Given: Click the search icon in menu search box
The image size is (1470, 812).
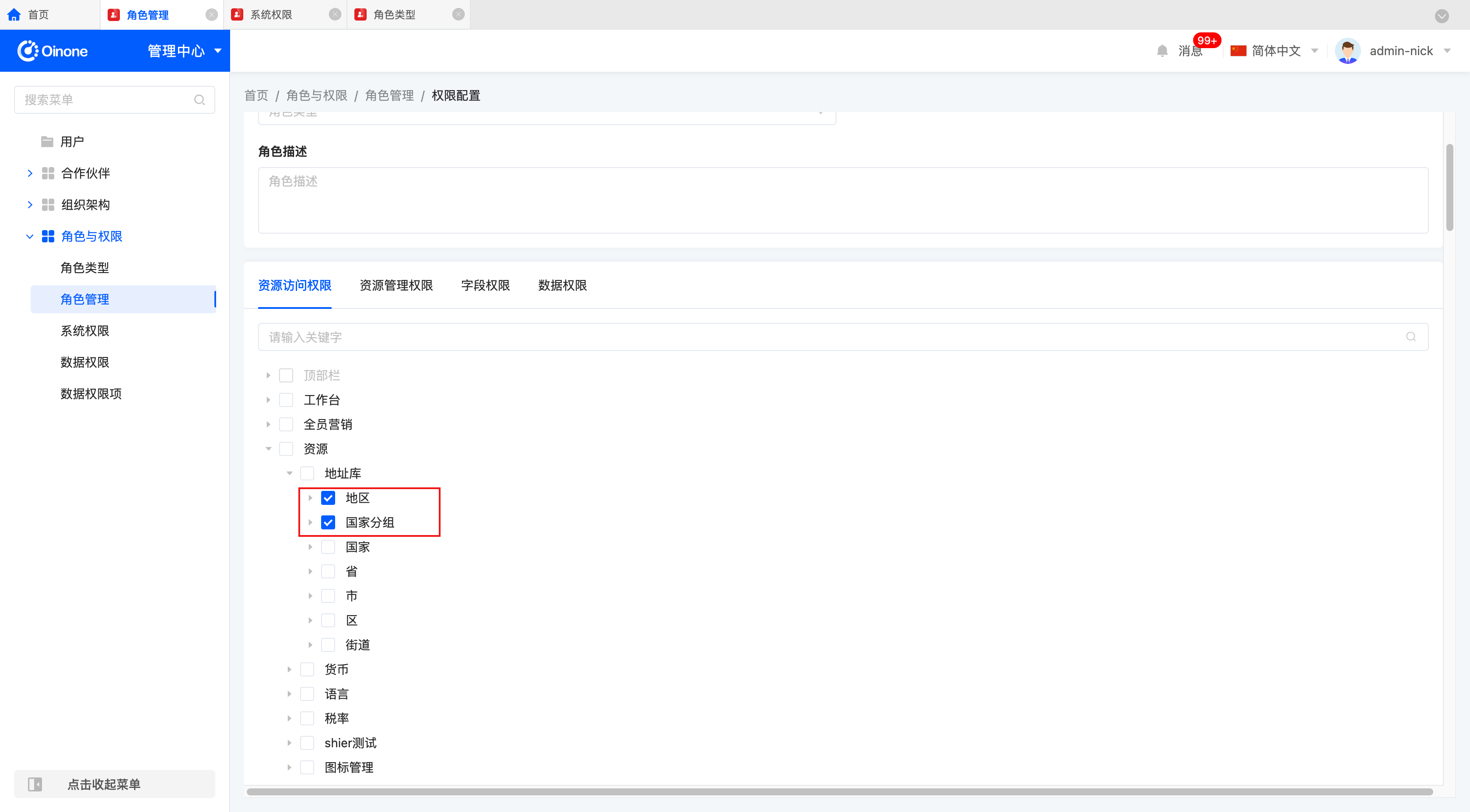Looking at the screenshot, I should [199, 100].
